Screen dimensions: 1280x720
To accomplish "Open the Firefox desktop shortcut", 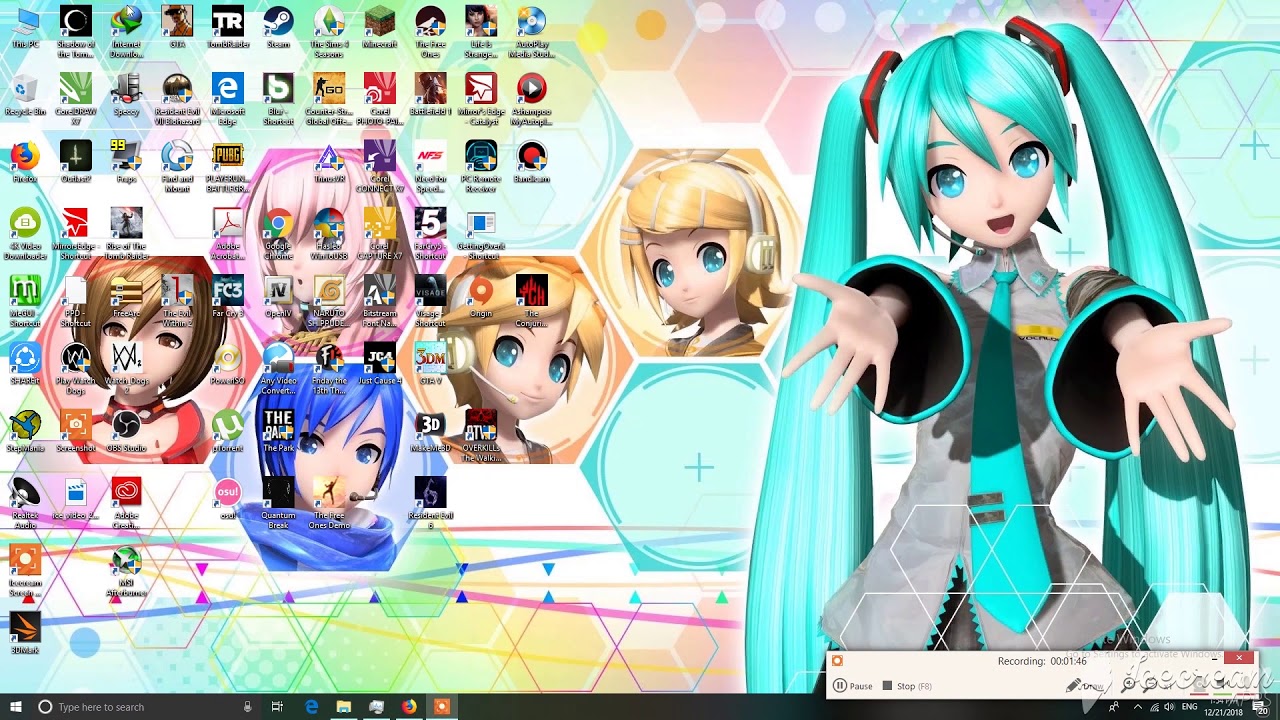I will [x=25, y=162].
